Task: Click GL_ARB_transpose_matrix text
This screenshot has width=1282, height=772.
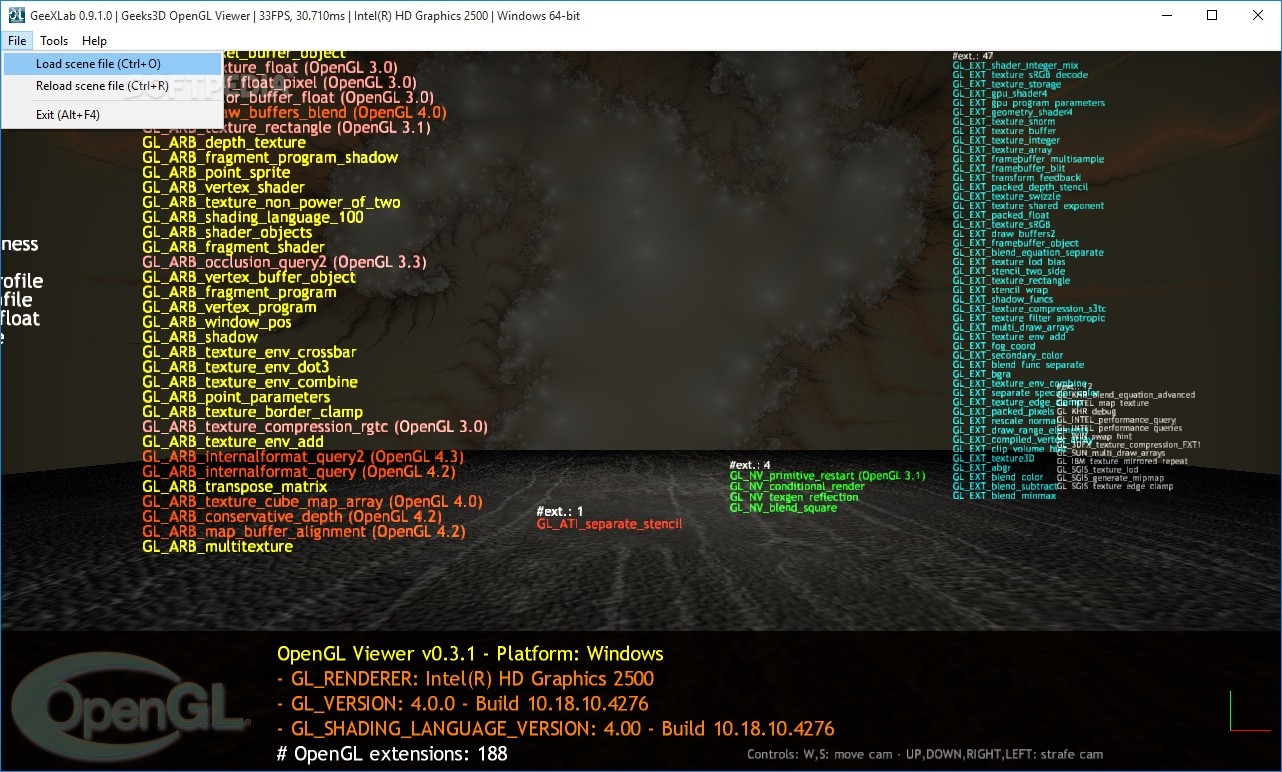Action: pyautogui.click(x=235, y=486)
